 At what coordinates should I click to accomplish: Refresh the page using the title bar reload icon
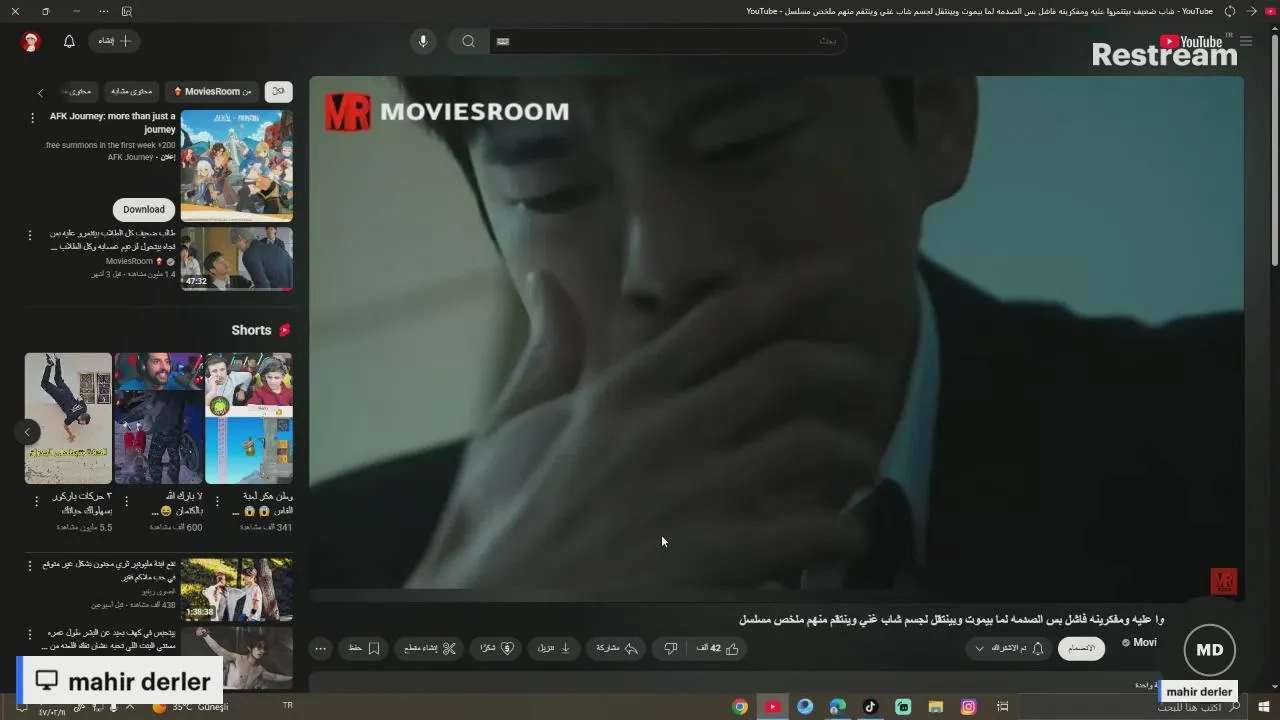click(1230, 11)
